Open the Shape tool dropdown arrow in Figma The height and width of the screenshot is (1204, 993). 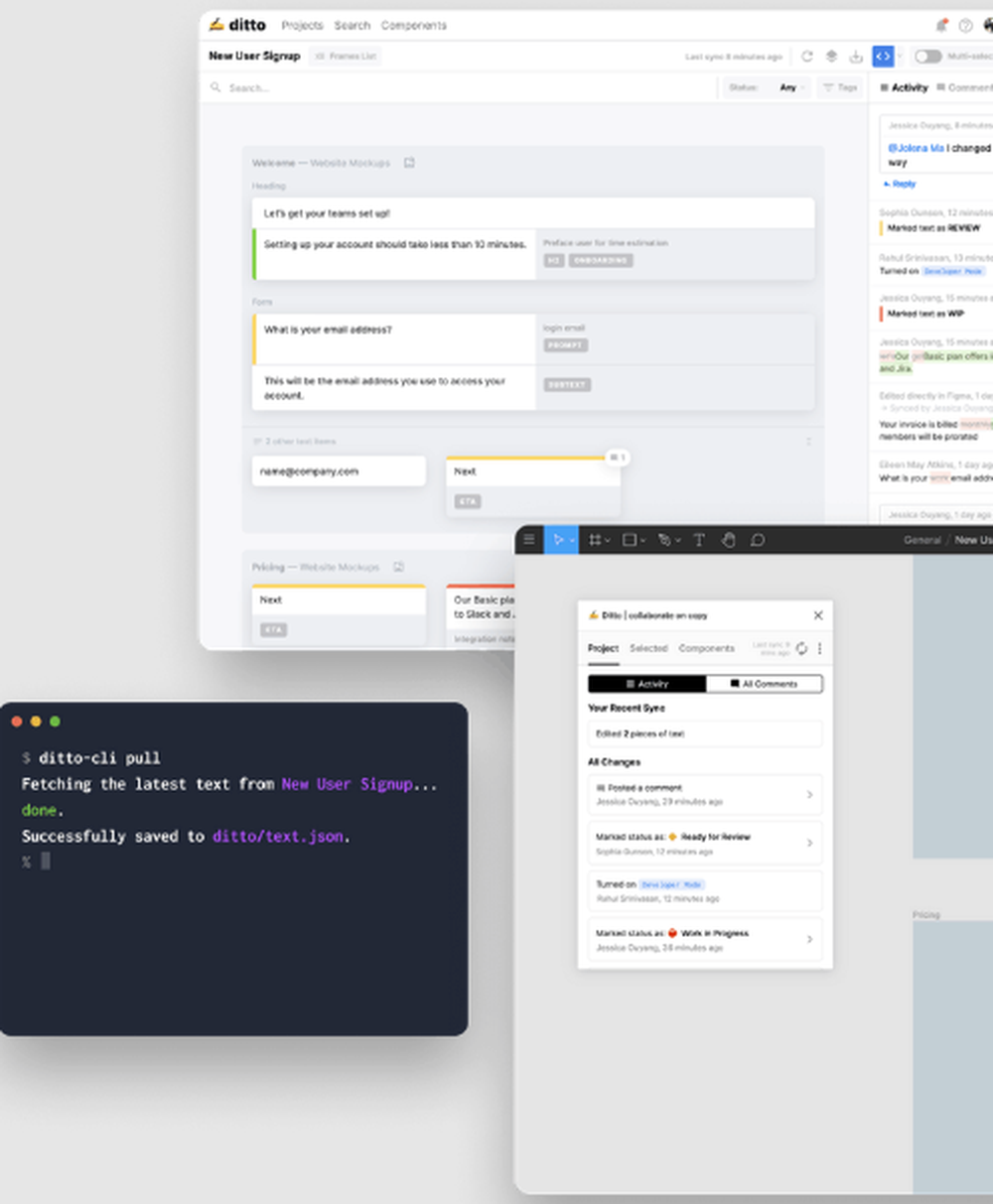(642, 540)
